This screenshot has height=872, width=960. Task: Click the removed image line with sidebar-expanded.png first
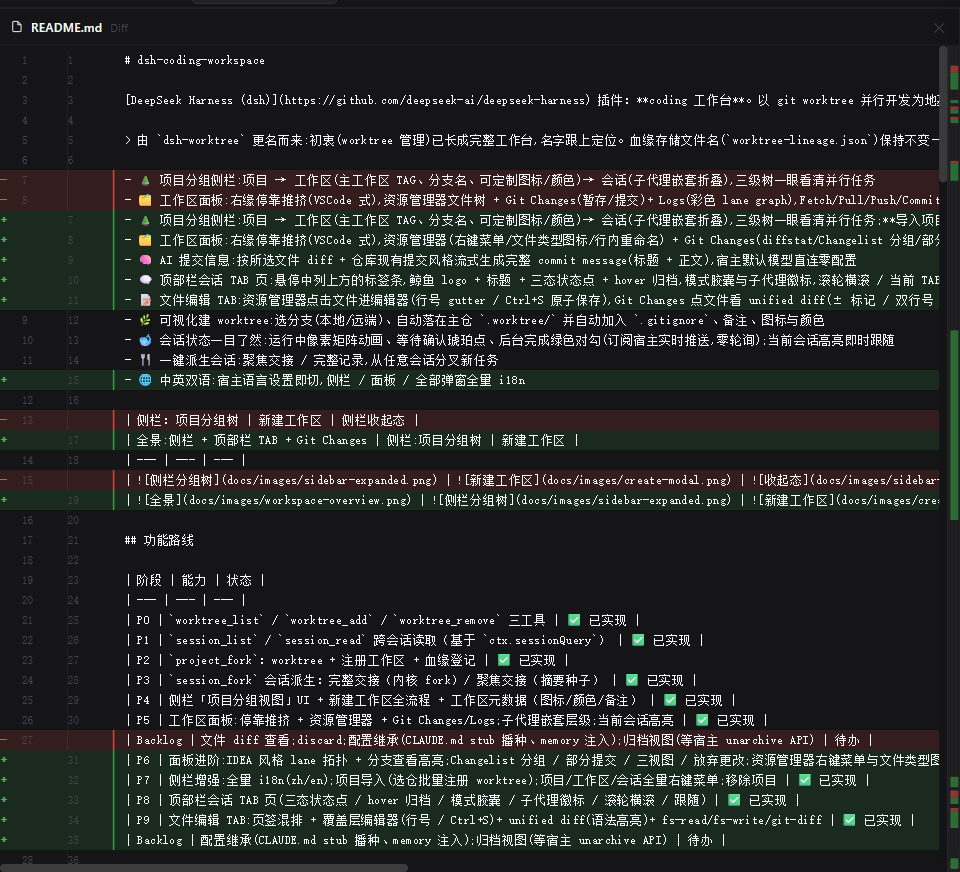point(531,480)
